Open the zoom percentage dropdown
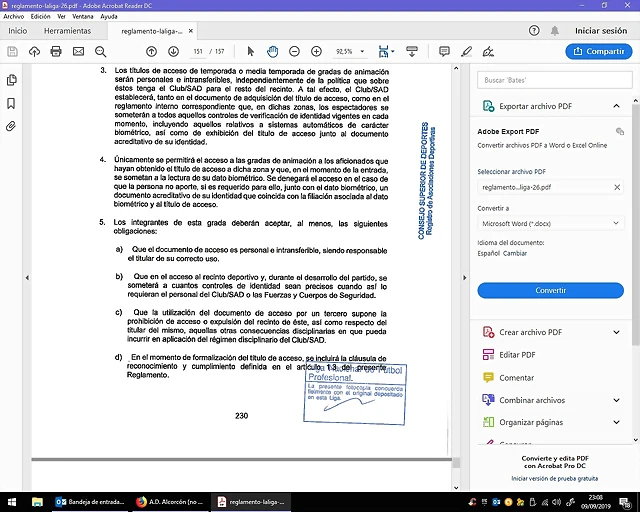This screenshot has height=512, width=640. click(x=362, y=51)
